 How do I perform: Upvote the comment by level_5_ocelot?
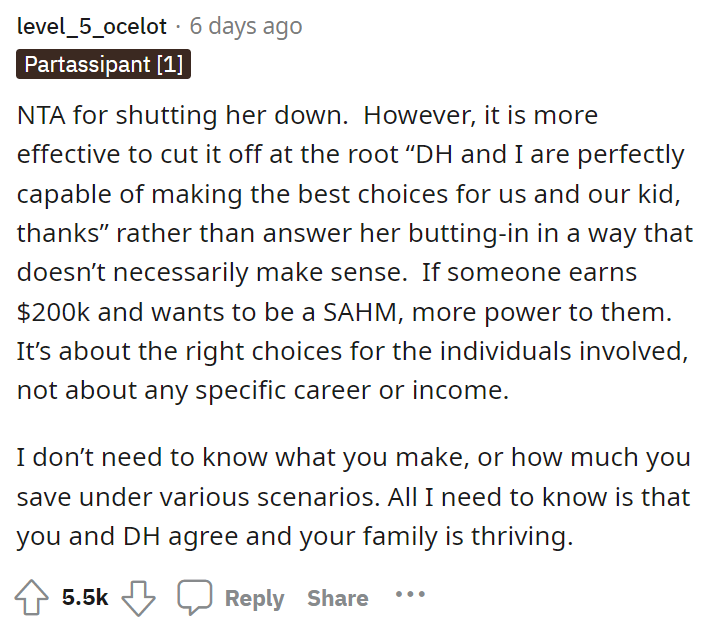[31, 598]
